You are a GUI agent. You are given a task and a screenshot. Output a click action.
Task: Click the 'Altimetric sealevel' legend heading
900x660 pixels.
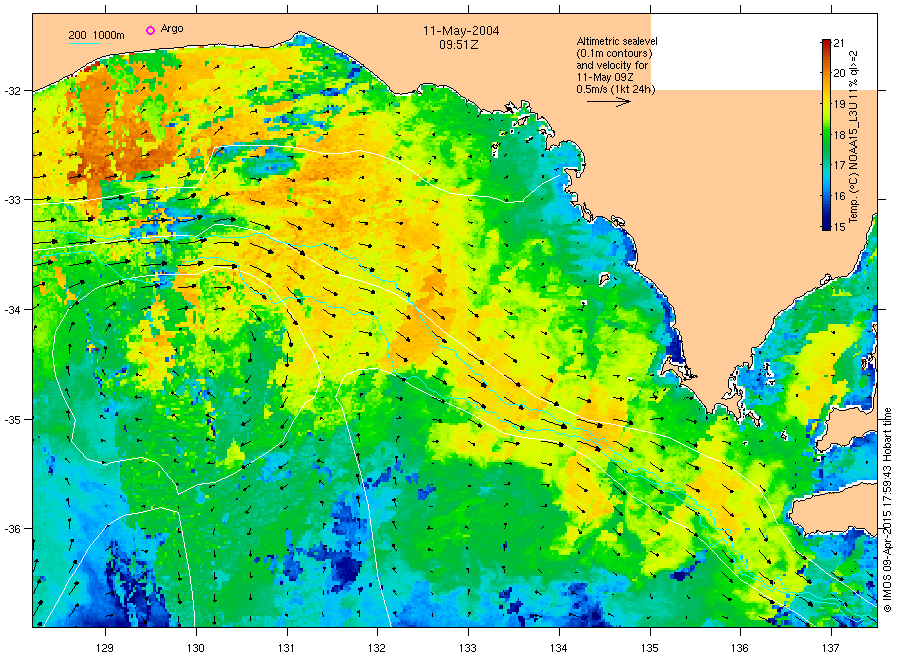(616, 41)
